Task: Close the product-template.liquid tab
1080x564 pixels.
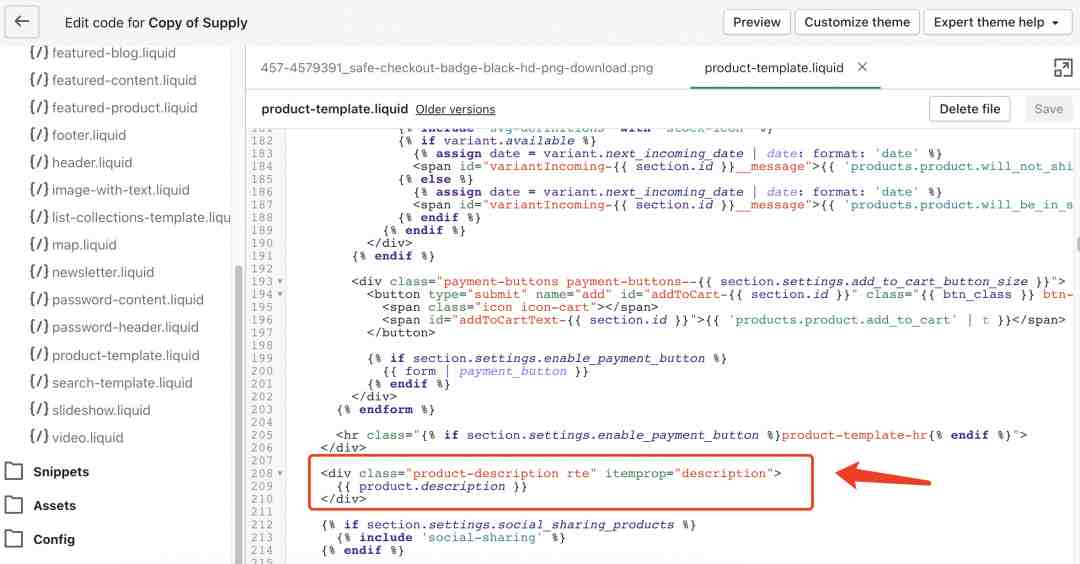Action: coord(862,67)
